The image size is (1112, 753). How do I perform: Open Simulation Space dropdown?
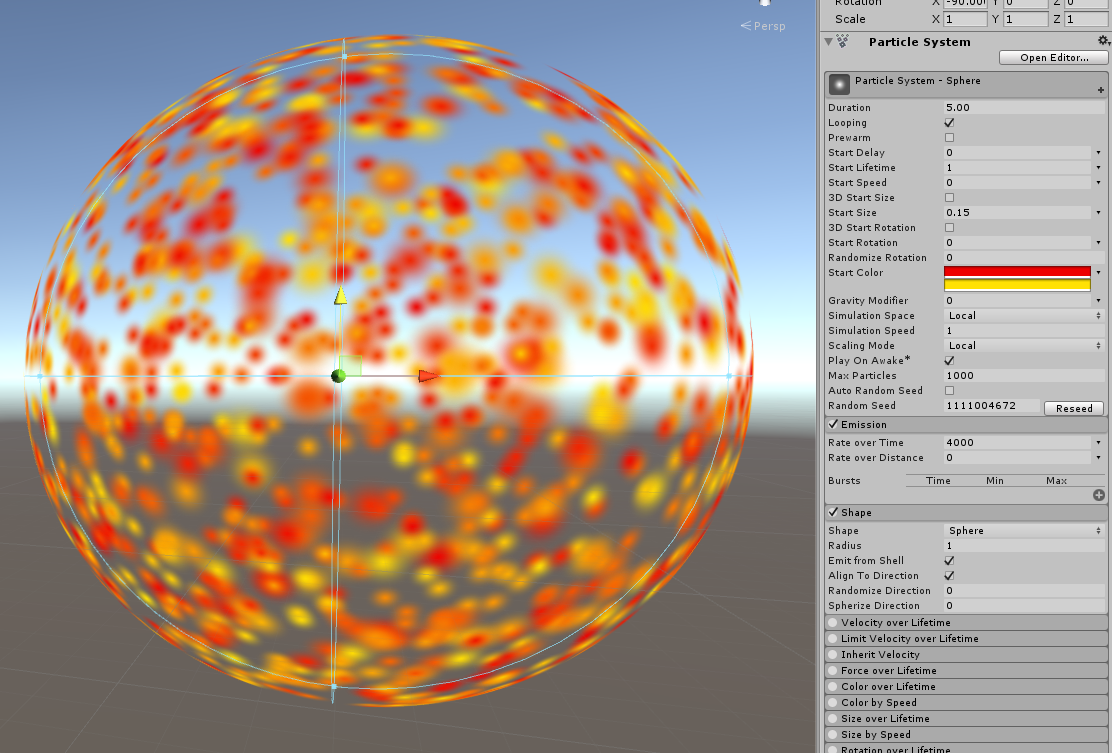1025,316
